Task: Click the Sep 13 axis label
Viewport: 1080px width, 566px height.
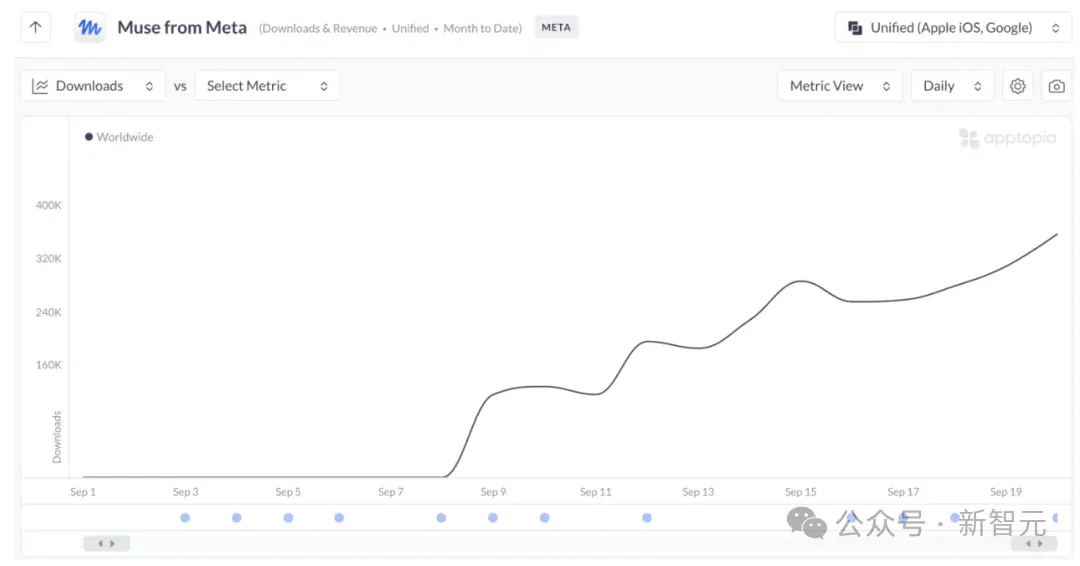Action: coord(698,492)
